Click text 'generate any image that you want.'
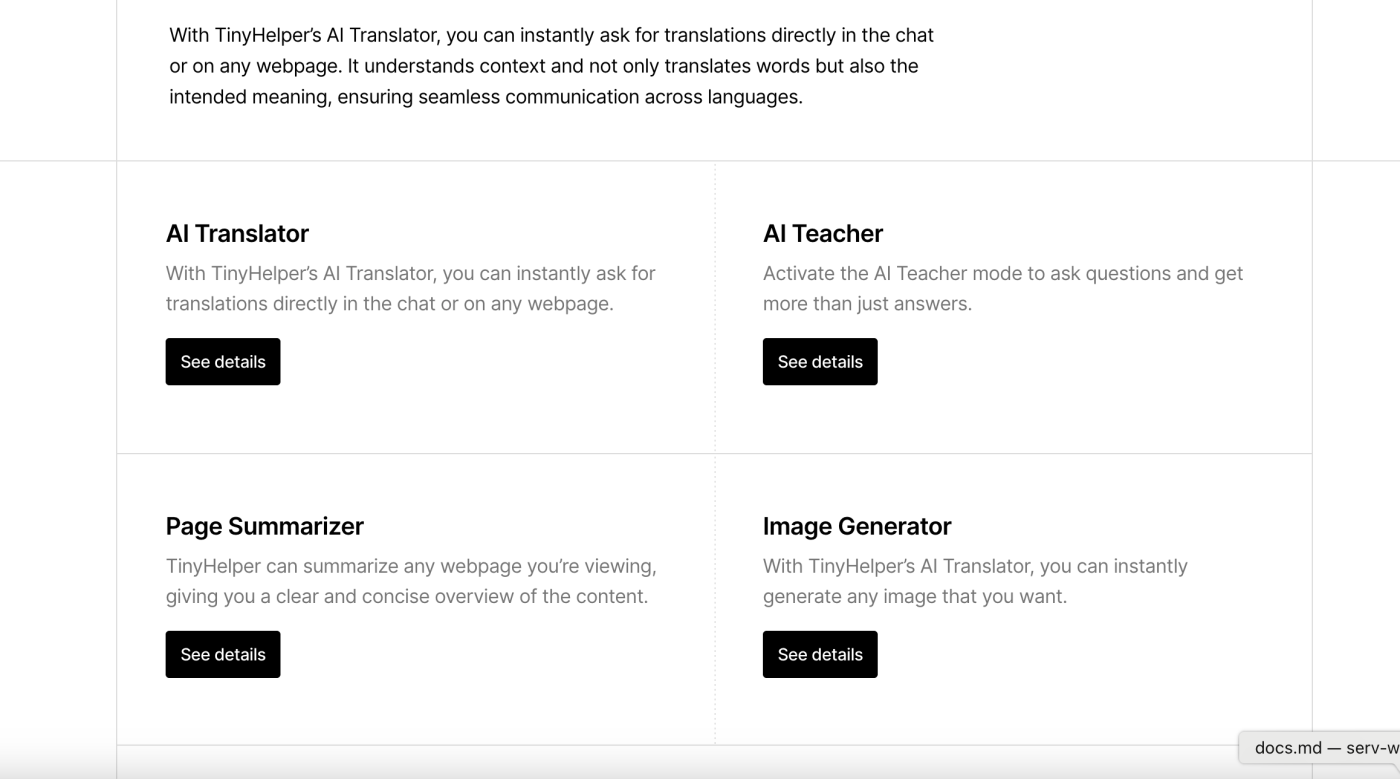1400x779 pixels. coord(914,596)
